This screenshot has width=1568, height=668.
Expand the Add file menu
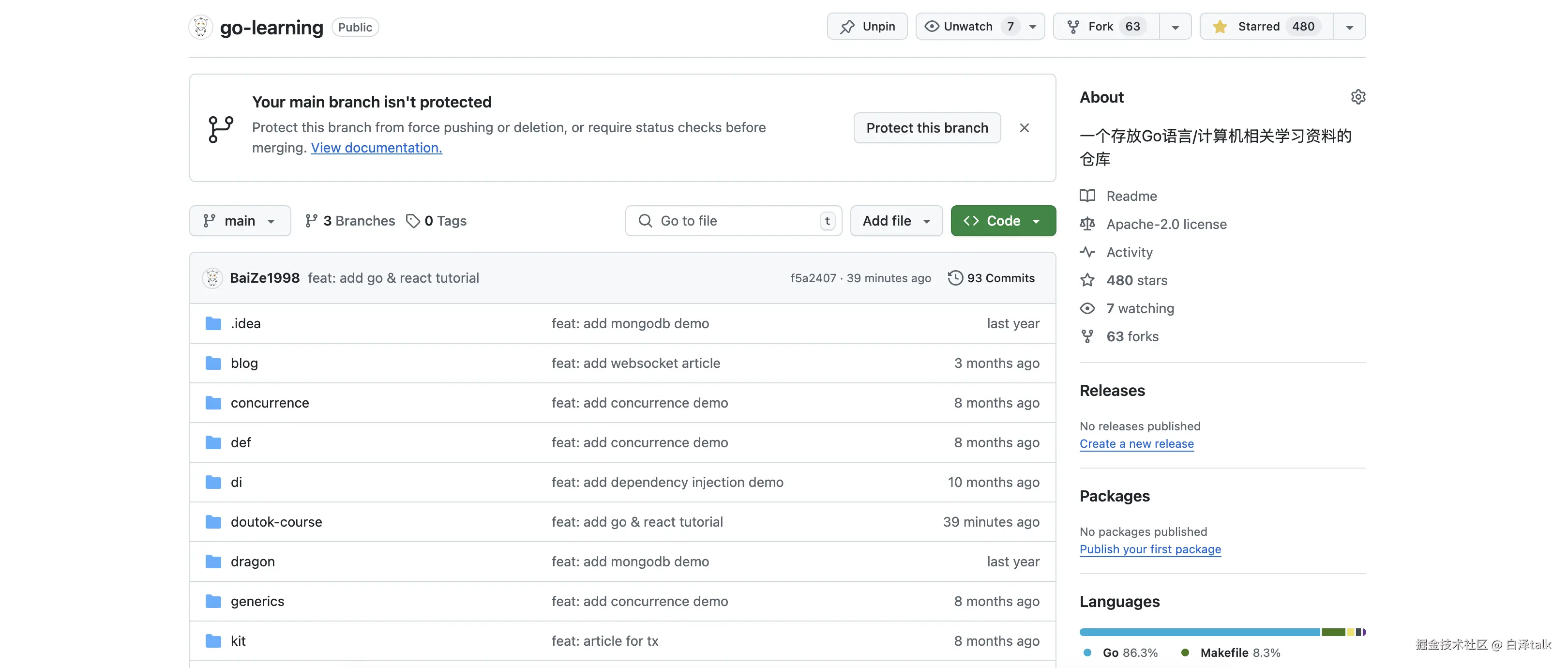895,220
